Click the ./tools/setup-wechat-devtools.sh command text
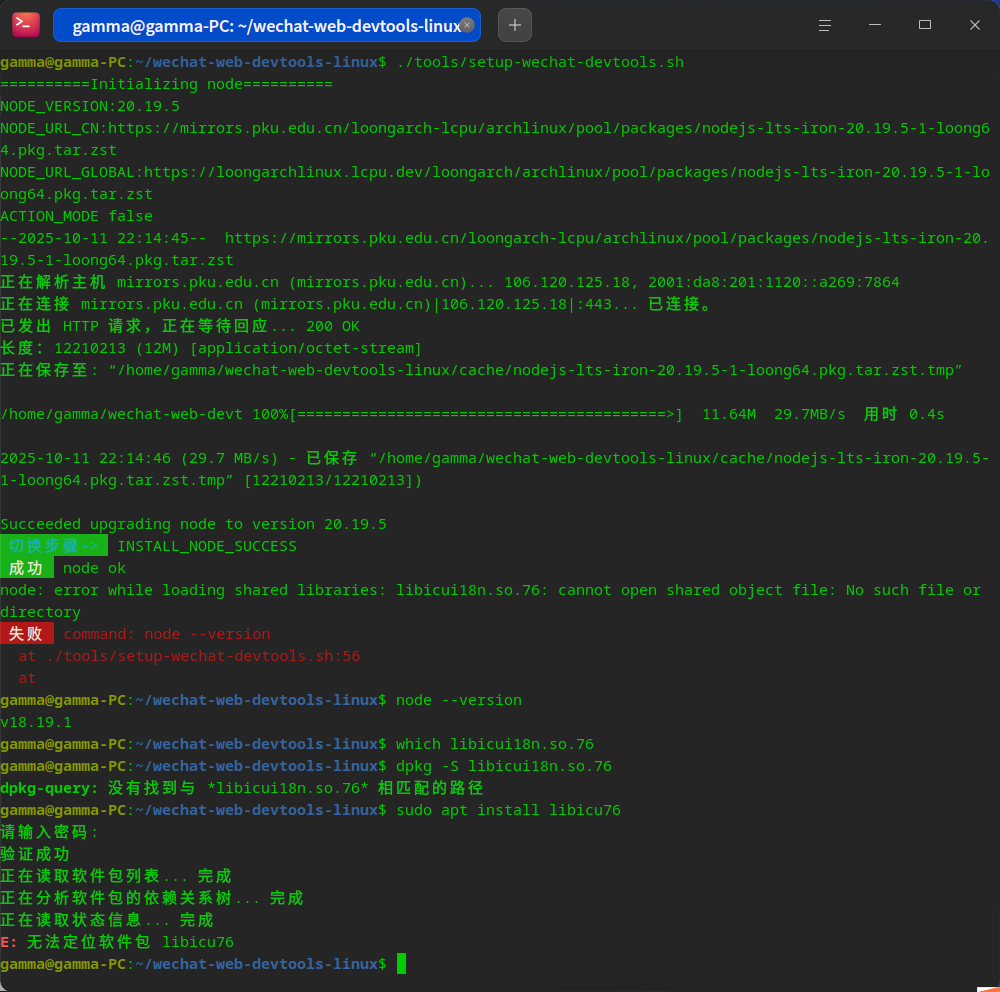Viewport: 1000px width, 992px height. tap(540, 63)
